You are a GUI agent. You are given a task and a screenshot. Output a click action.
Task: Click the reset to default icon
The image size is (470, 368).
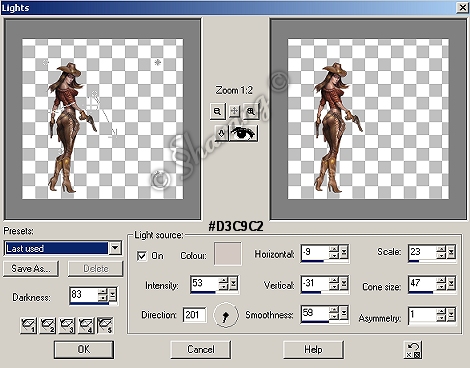413,350
